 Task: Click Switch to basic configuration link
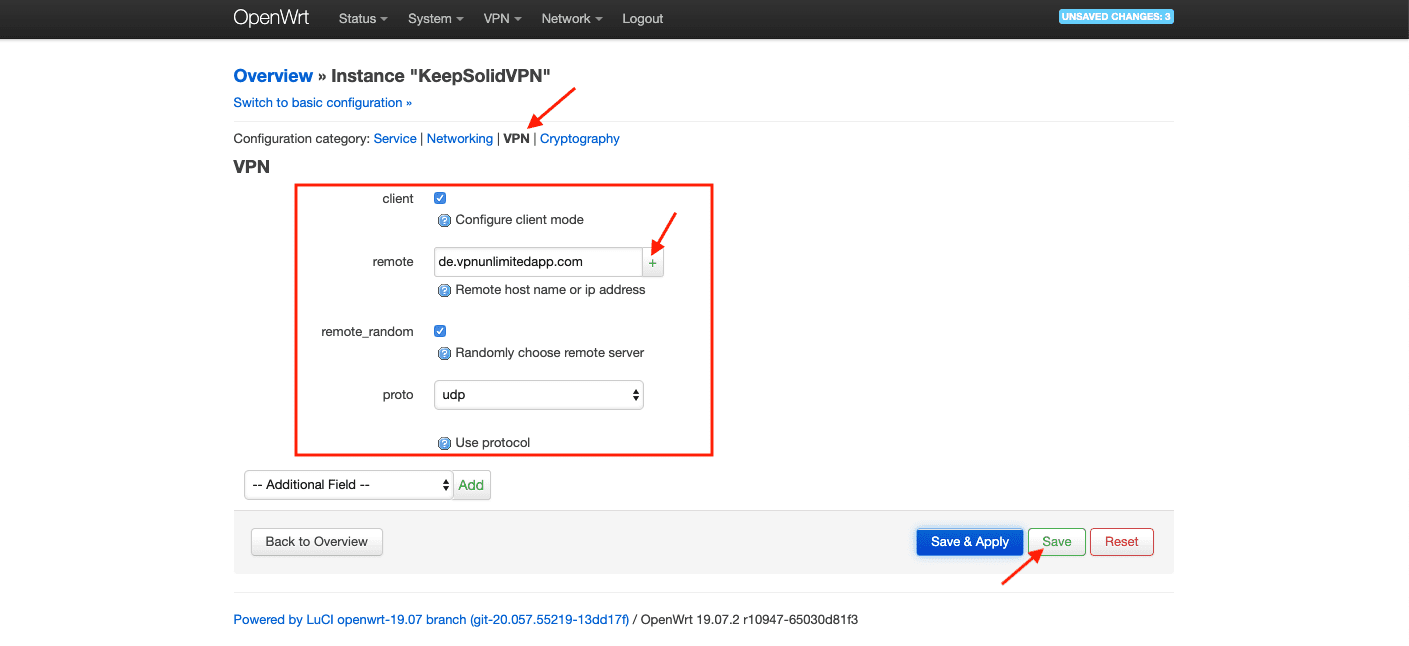[322, 103]
